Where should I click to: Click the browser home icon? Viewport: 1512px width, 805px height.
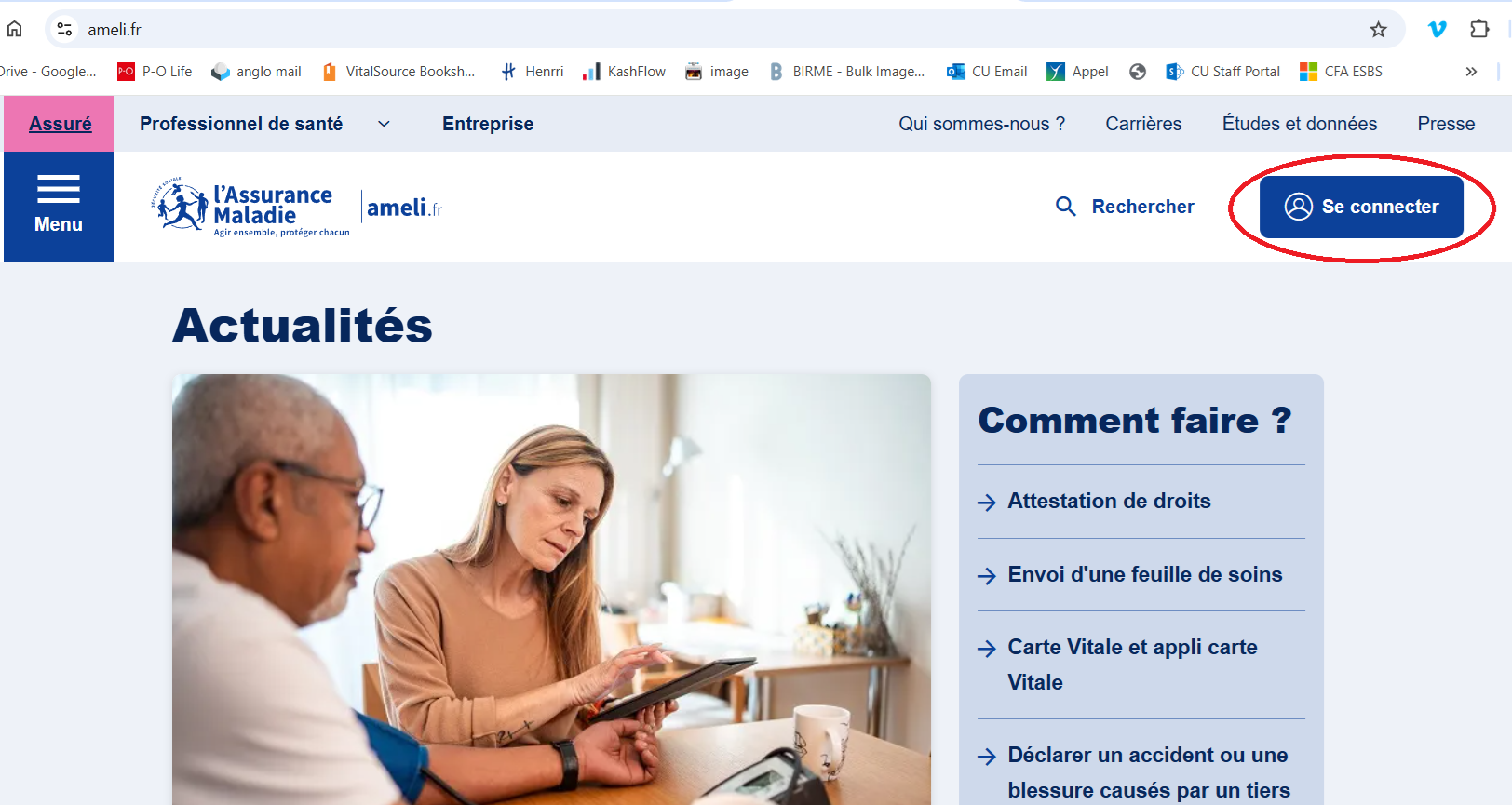point(14,29)
